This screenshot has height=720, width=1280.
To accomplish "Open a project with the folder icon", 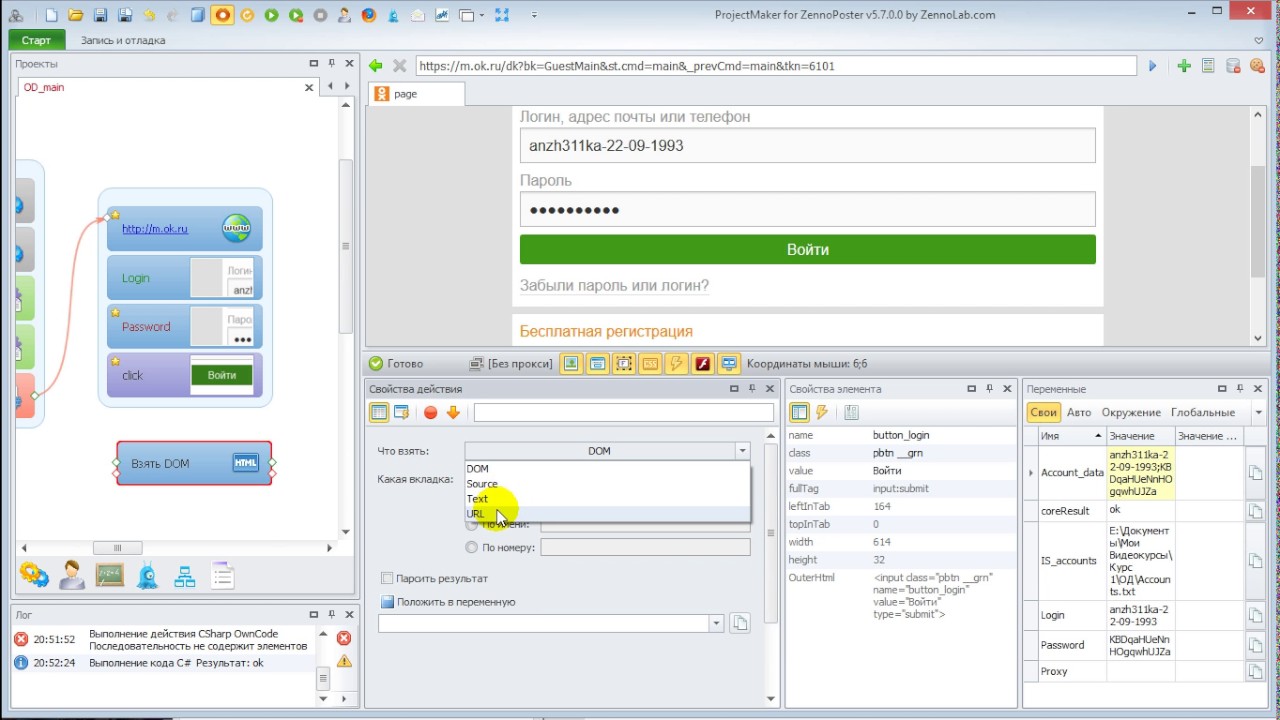I will [76, 15].
